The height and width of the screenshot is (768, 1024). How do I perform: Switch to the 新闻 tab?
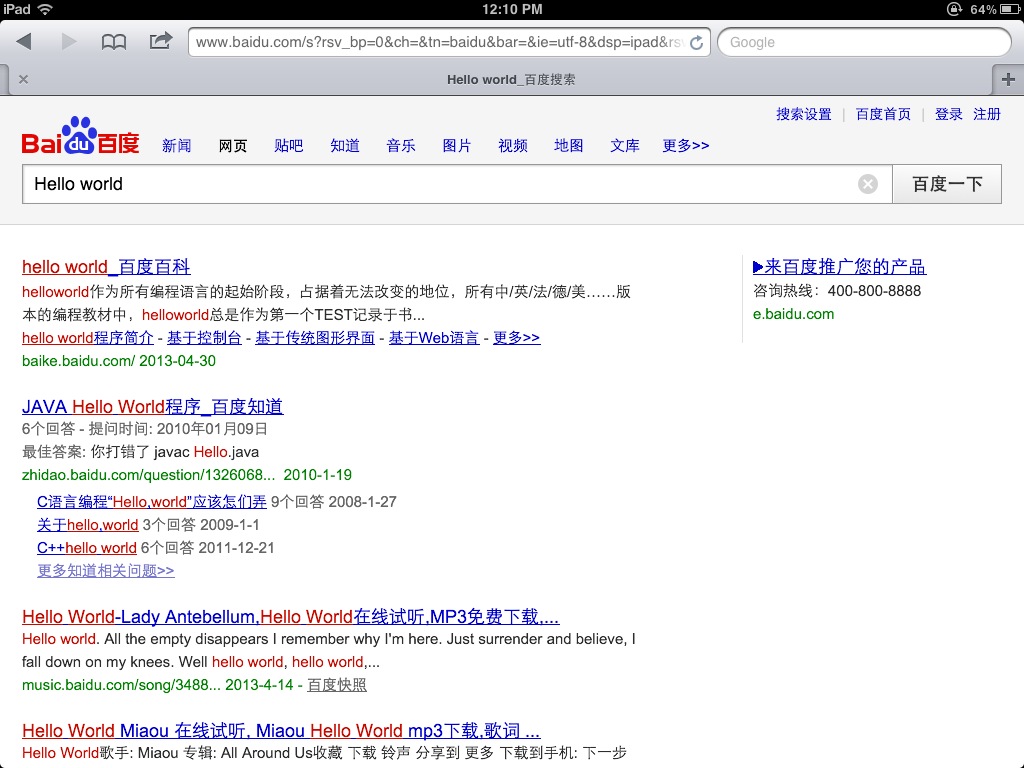176,146
